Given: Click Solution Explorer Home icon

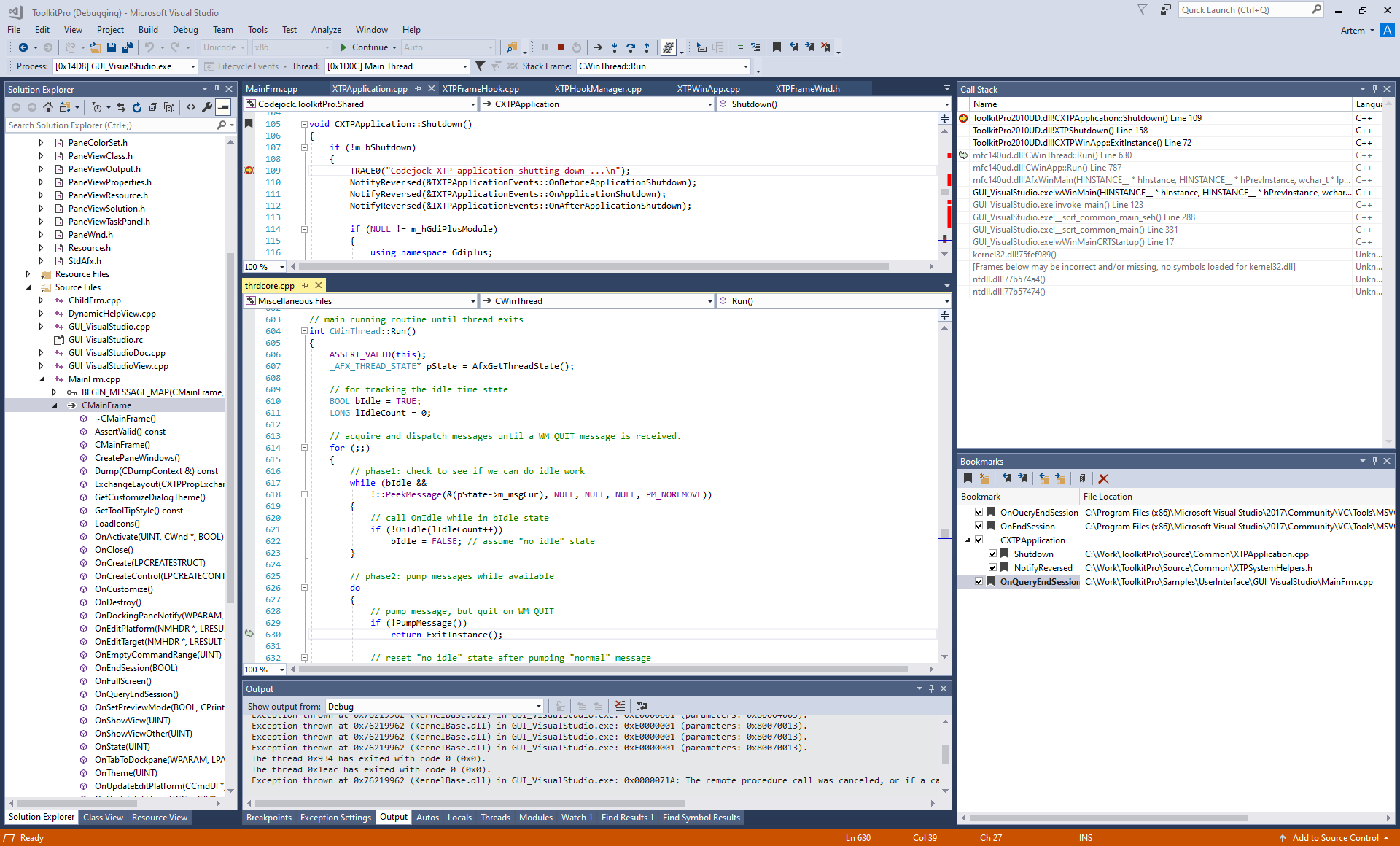Looking at the screenshot, I should (47, 107).
